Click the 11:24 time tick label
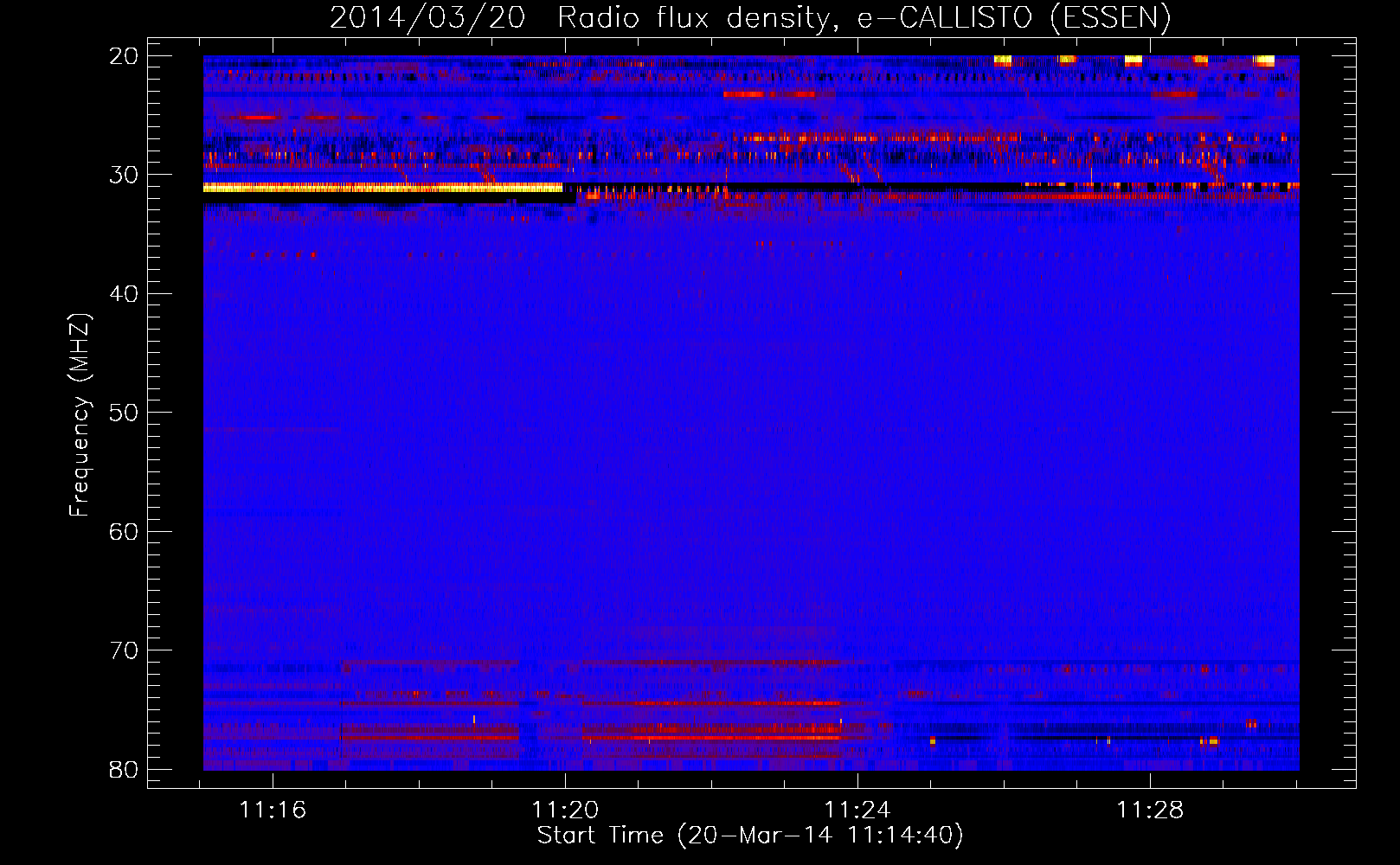The image size is (1400, 865). coord(857,811)
